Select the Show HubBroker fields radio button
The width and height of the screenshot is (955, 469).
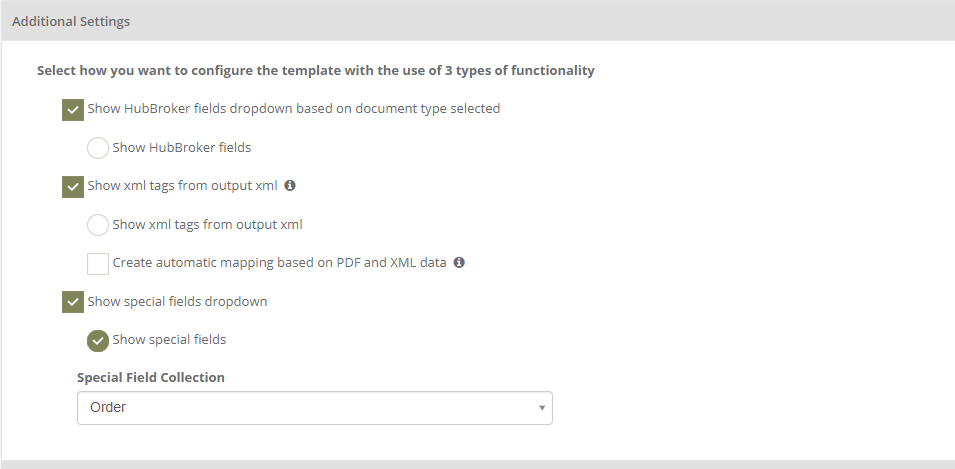point(97,148)
